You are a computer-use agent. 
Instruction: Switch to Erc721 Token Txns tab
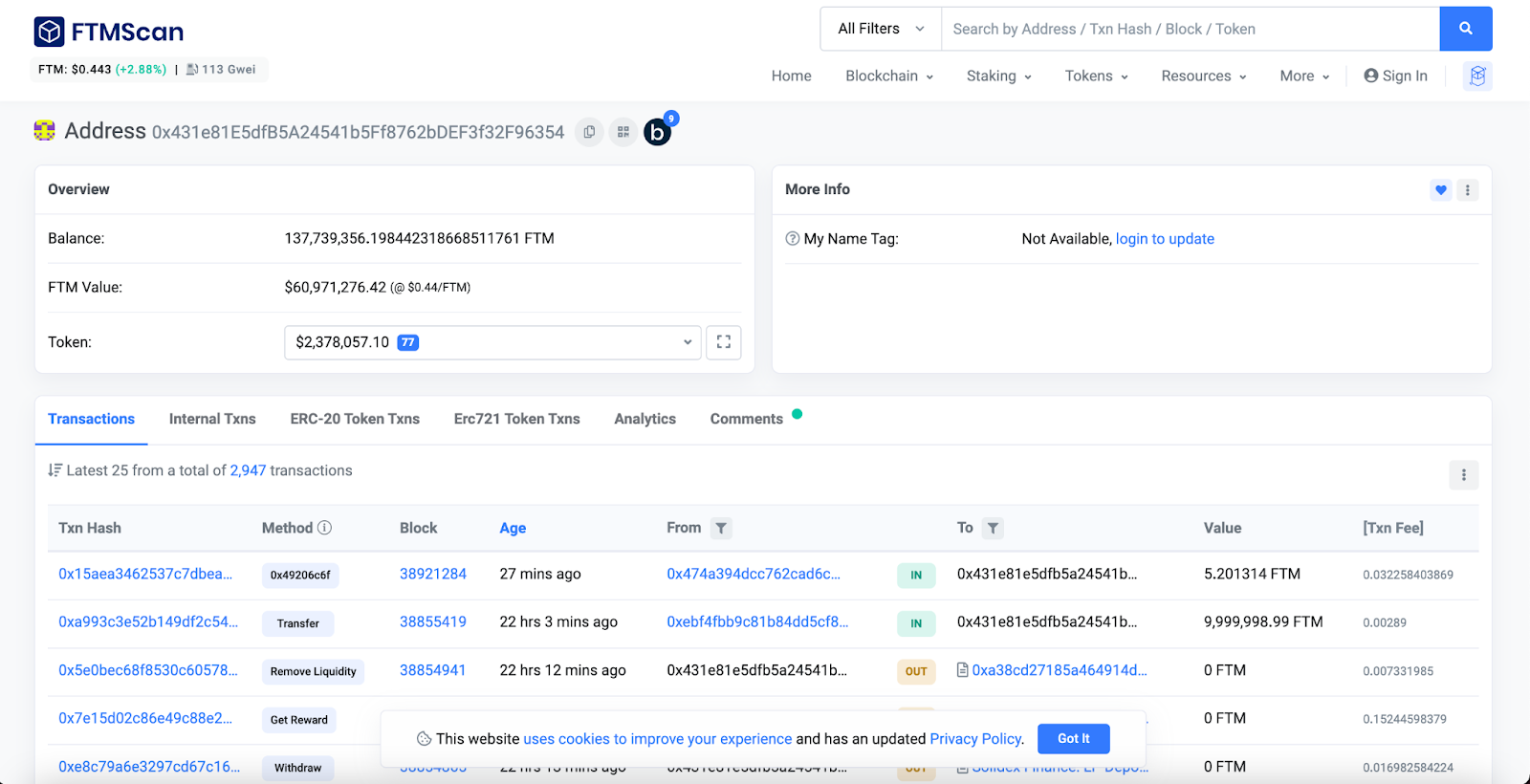tap(516, 419)
